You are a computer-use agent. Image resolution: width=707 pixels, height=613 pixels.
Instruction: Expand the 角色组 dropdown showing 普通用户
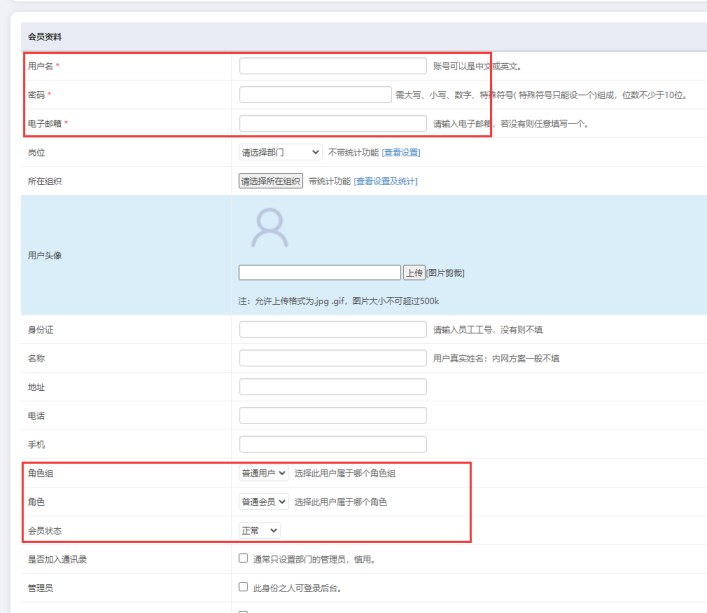tap(264, 473)
